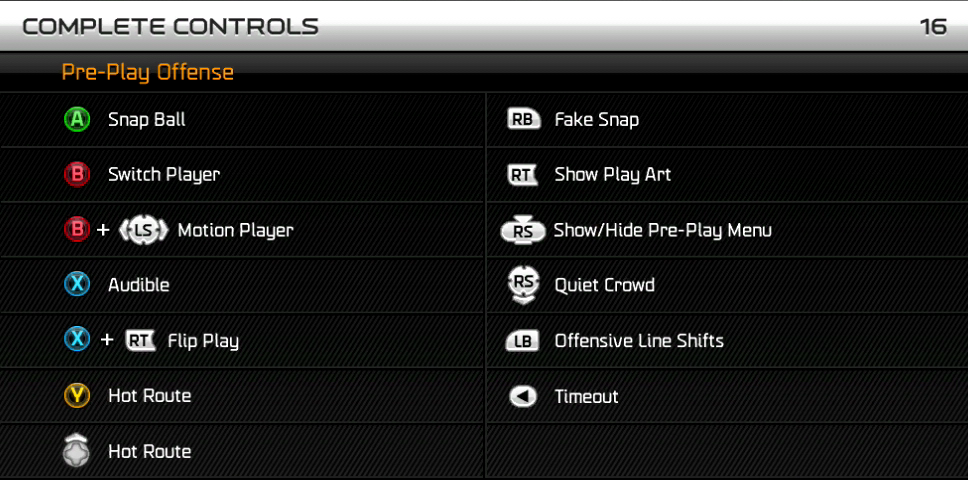Click the LS stick icon for Motion Player
Viewport: 968px width, 480px height.
(143, 230)
